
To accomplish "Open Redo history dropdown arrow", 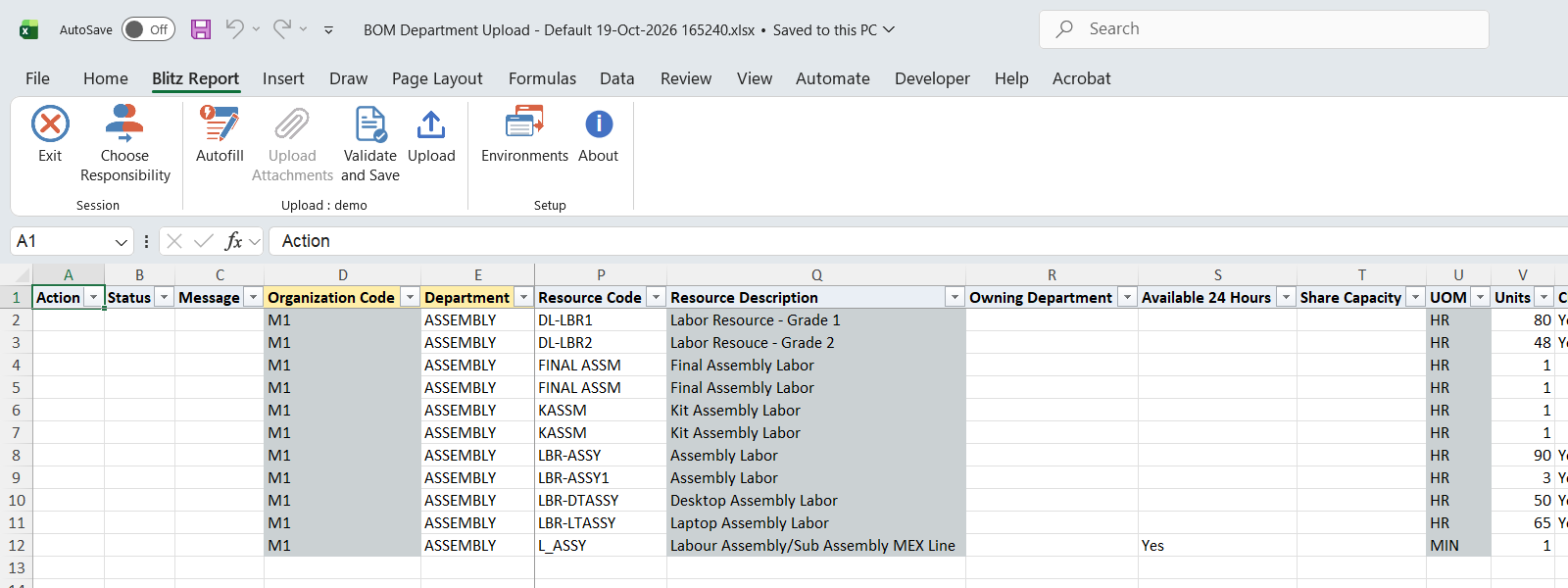I will [x=304, y=29].
